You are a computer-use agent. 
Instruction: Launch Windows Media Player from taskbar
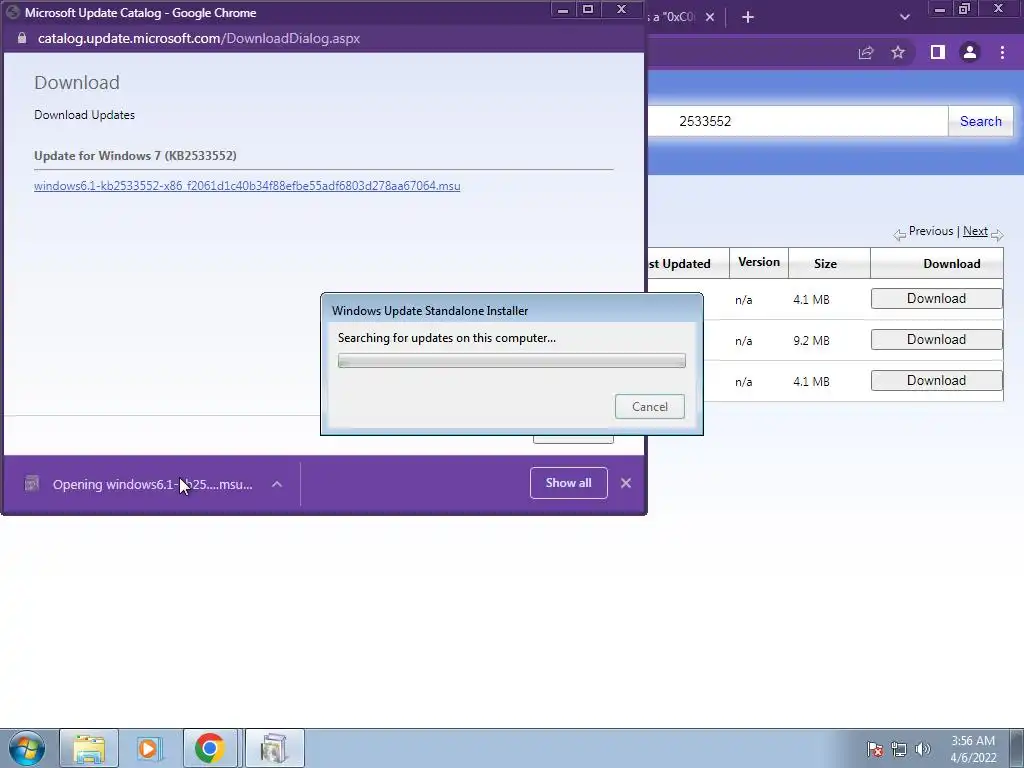[148, 748]
